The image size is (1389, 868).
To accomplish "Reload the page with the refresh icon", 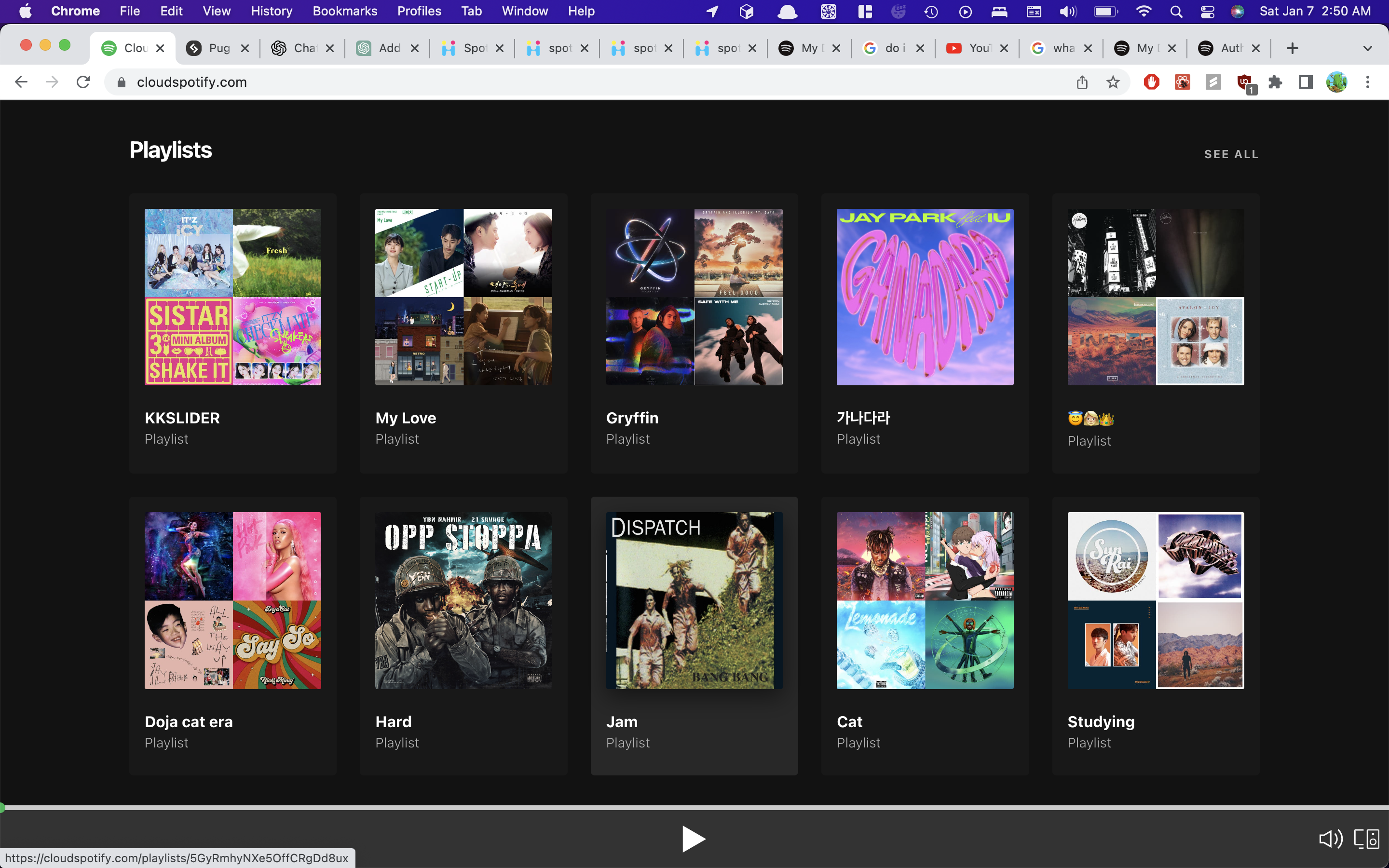I will click(83, 81).
